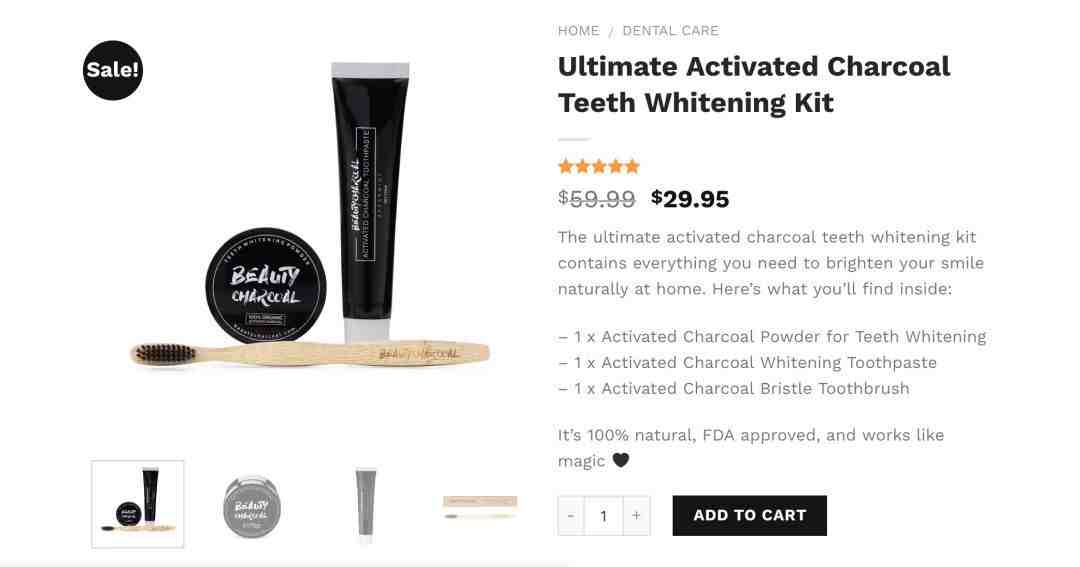
Task: Decrease quantity with the minus button
Action: (x=571, y=515)
